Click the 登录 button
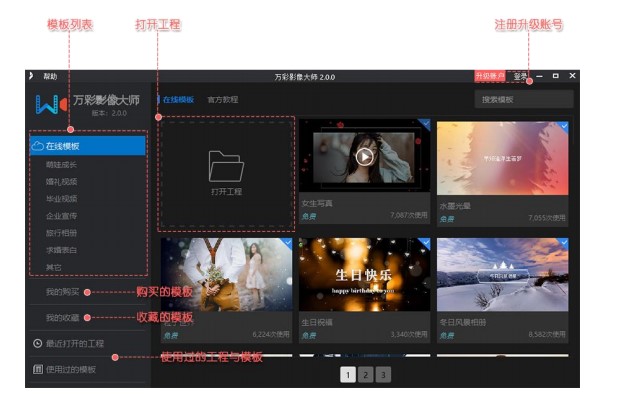The height and width of the screenshot is (396, 622). [520, 76]
